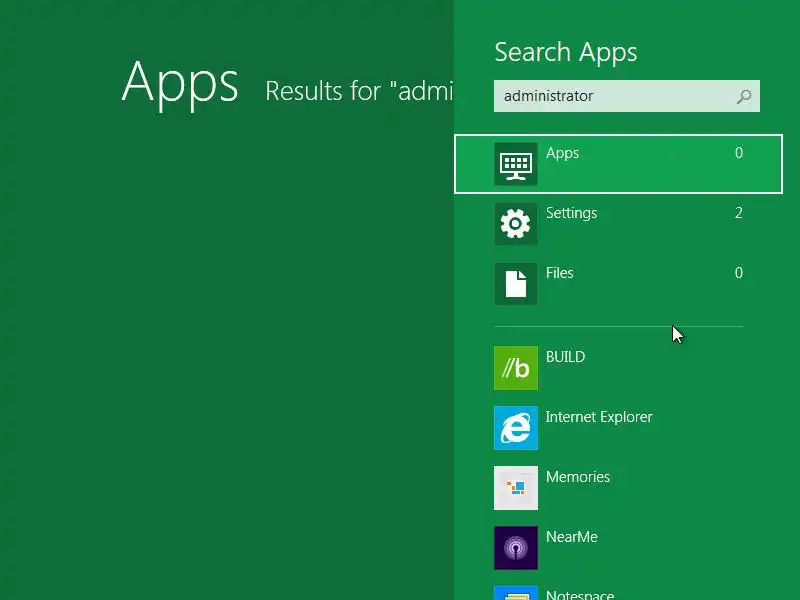This screenshot has width=800, height=600.
Task: Click the magnifier search icon
Action: (x=744, y=96)
